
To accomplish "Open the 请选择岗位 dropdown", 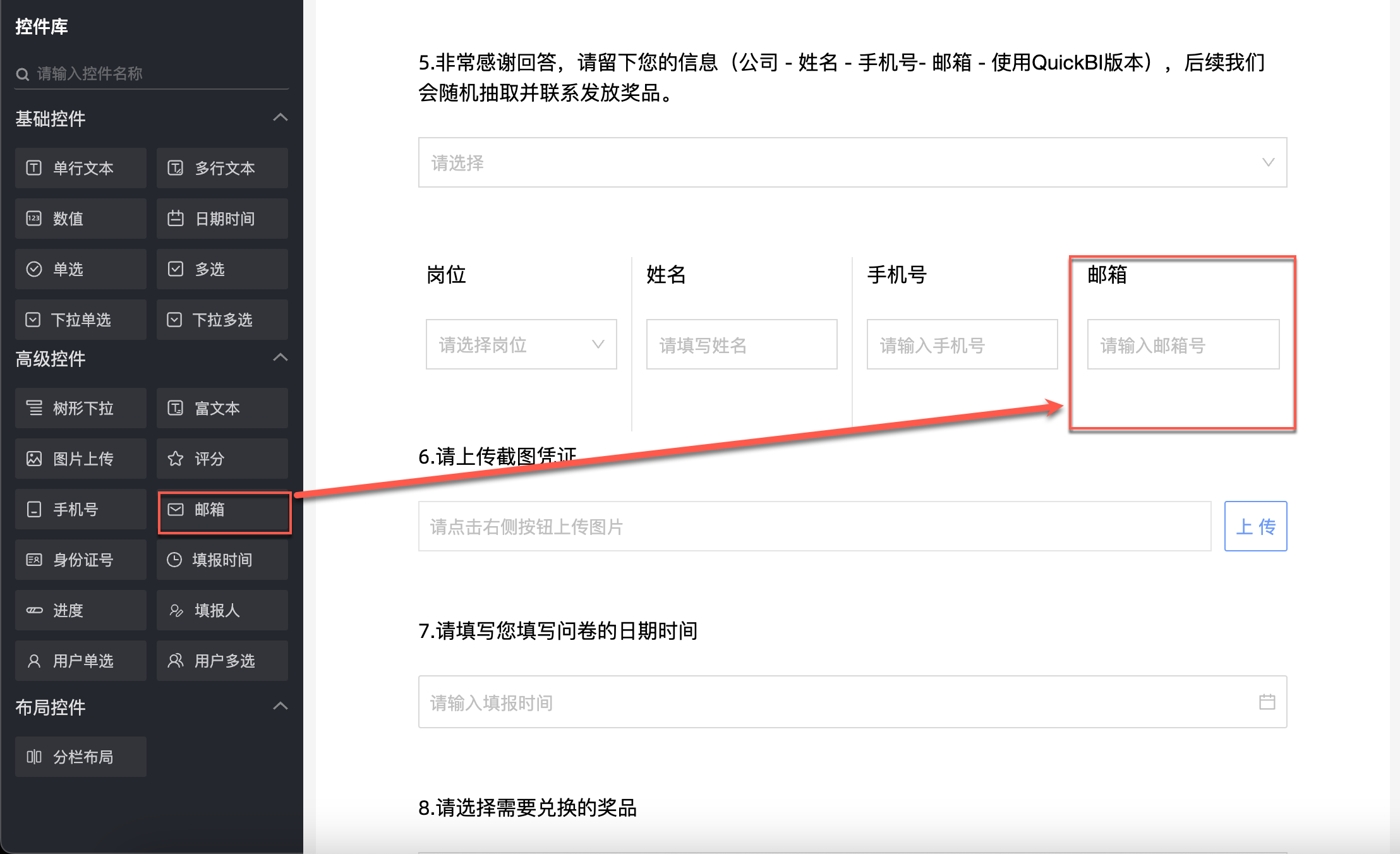I will pyautogui.click(x=521, y=345).
